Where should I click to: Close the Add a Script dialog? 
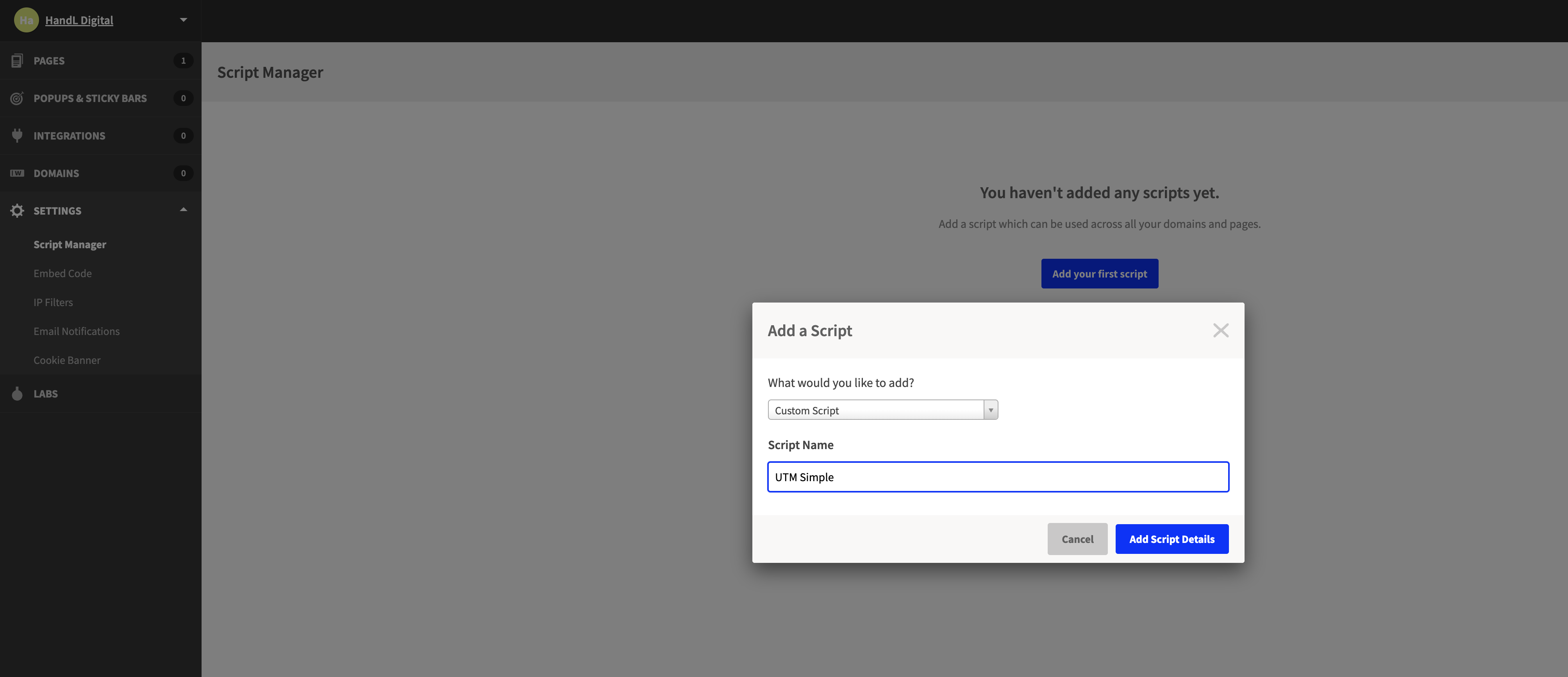pyautogui.click(x=1220, y=330)
